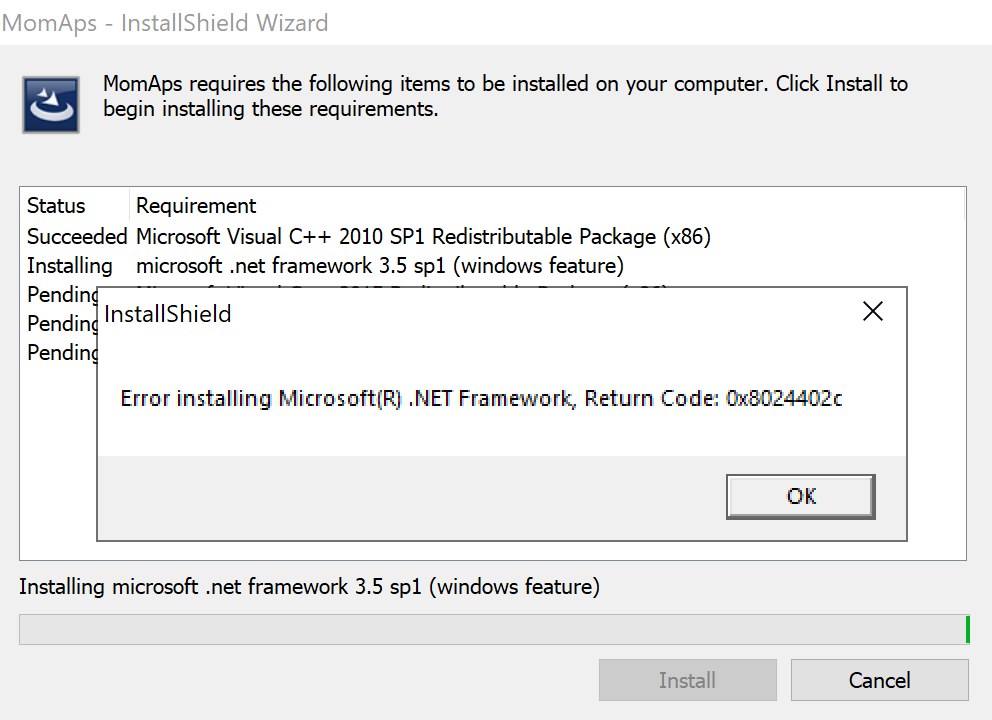The image size is (992, 720).
Task: Close the InstallShield error dialog
Action: (872, 312)
